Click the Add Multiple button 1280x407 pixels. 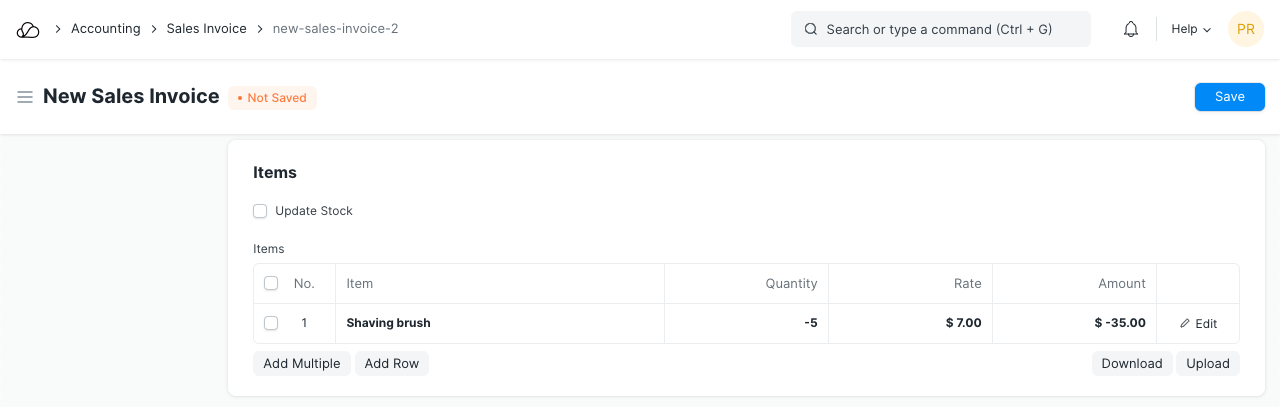(302, 364)
